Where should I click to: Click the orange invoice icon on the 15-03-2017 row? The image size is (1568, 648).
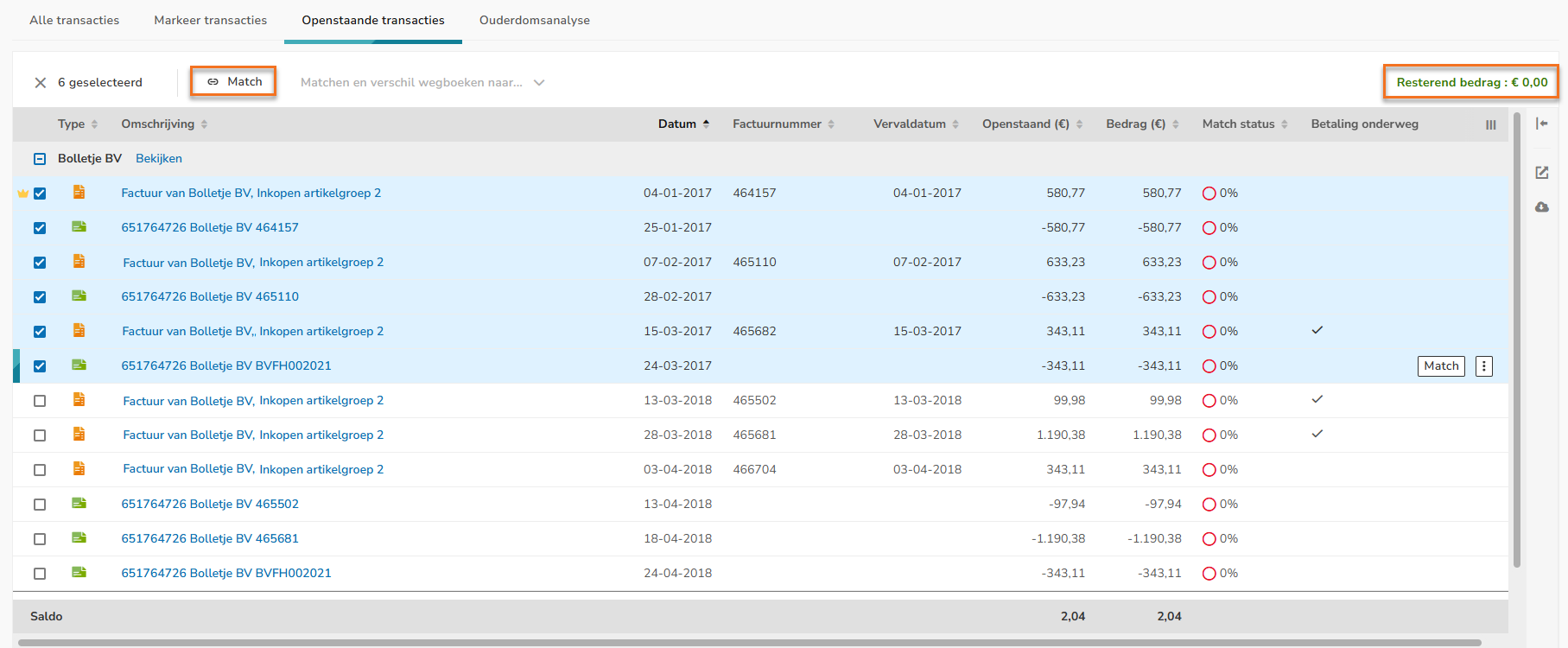pos(79,330)
